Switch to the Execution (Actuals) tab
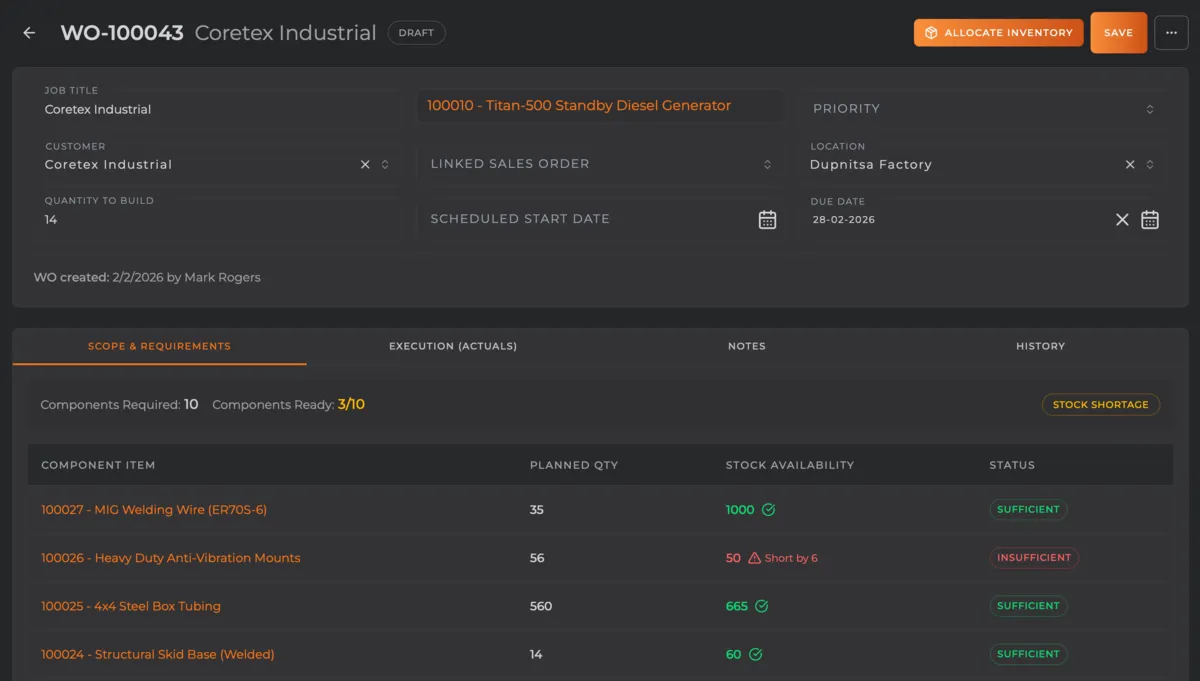 452,346
